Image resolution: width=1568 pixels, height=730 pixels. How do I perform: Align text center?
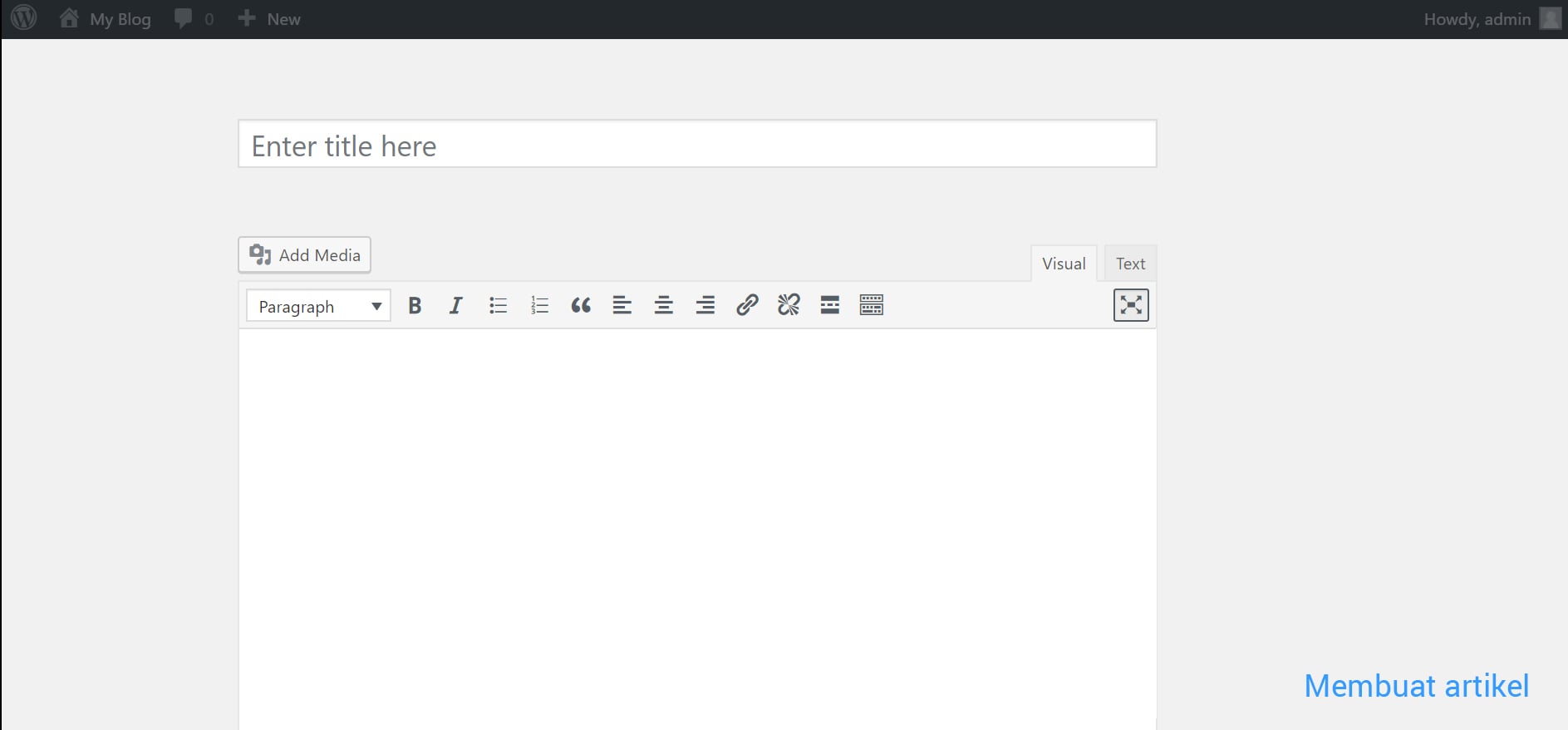pos(664,306)
